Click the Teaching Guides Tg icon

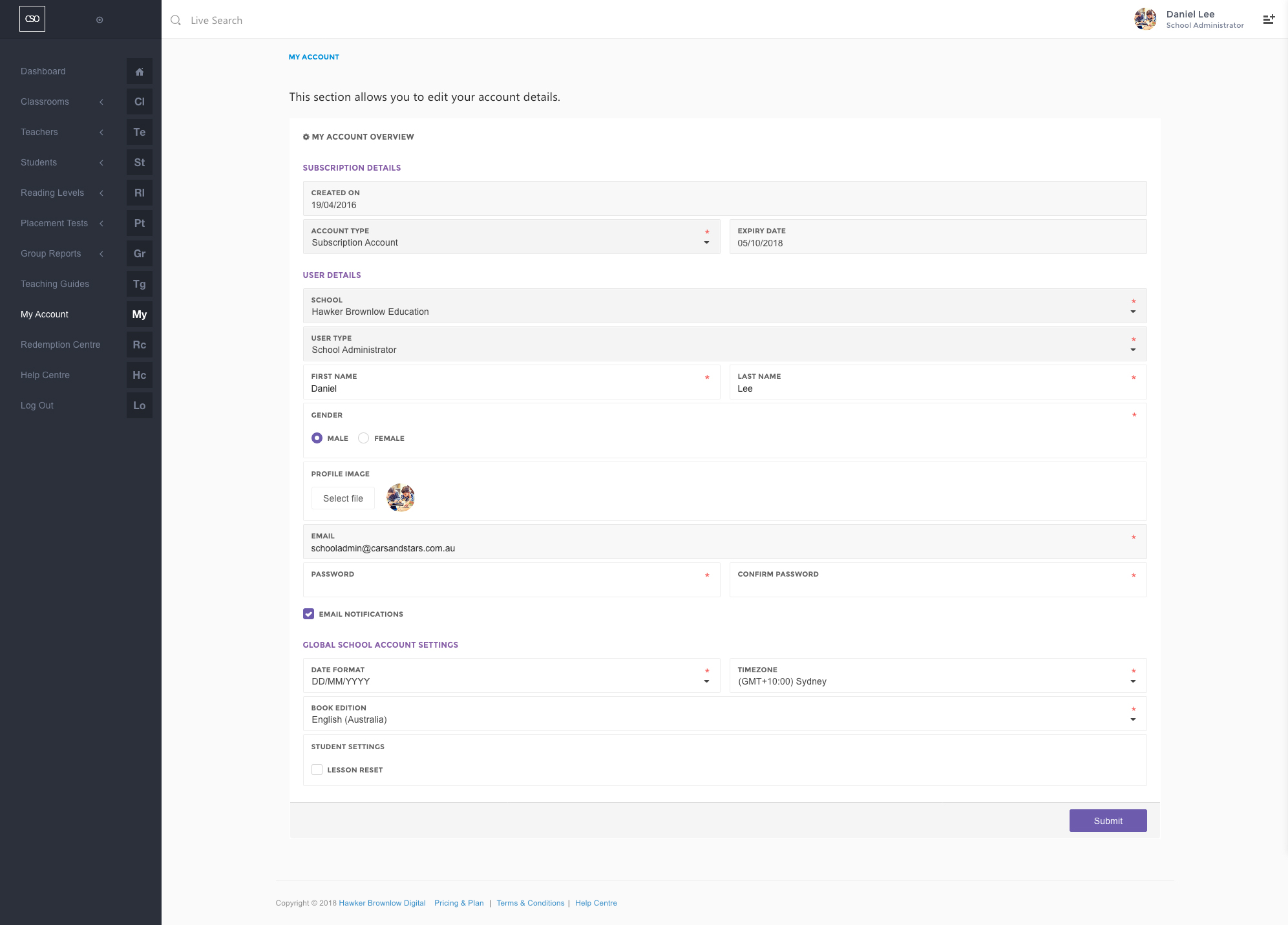click(139, 284)
